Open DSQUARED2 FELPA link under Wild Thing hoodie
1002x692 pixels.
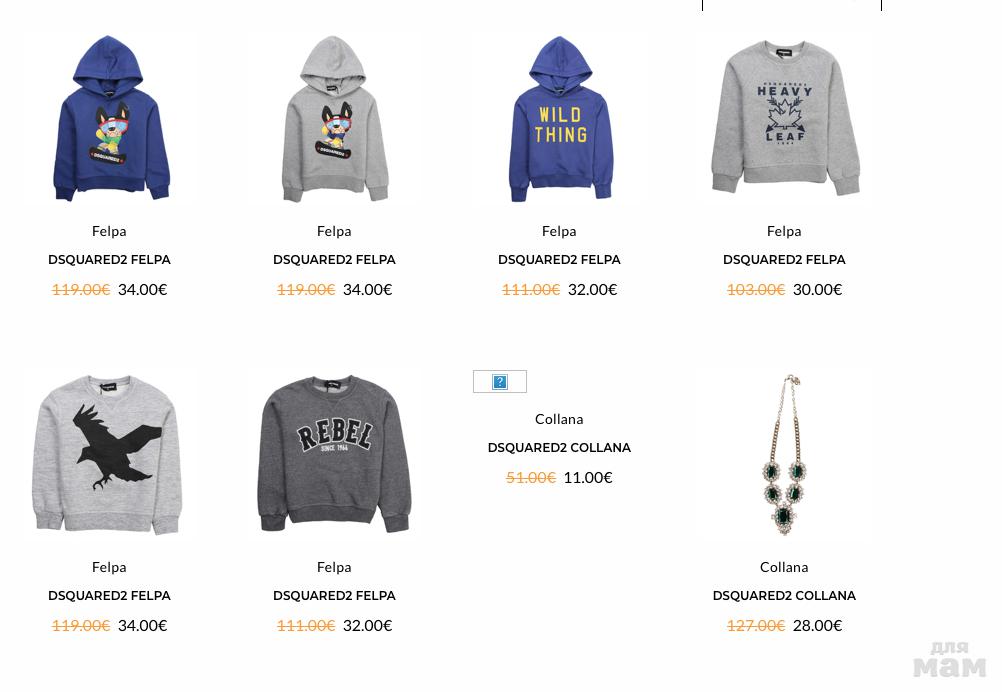[x=559, y=259]
